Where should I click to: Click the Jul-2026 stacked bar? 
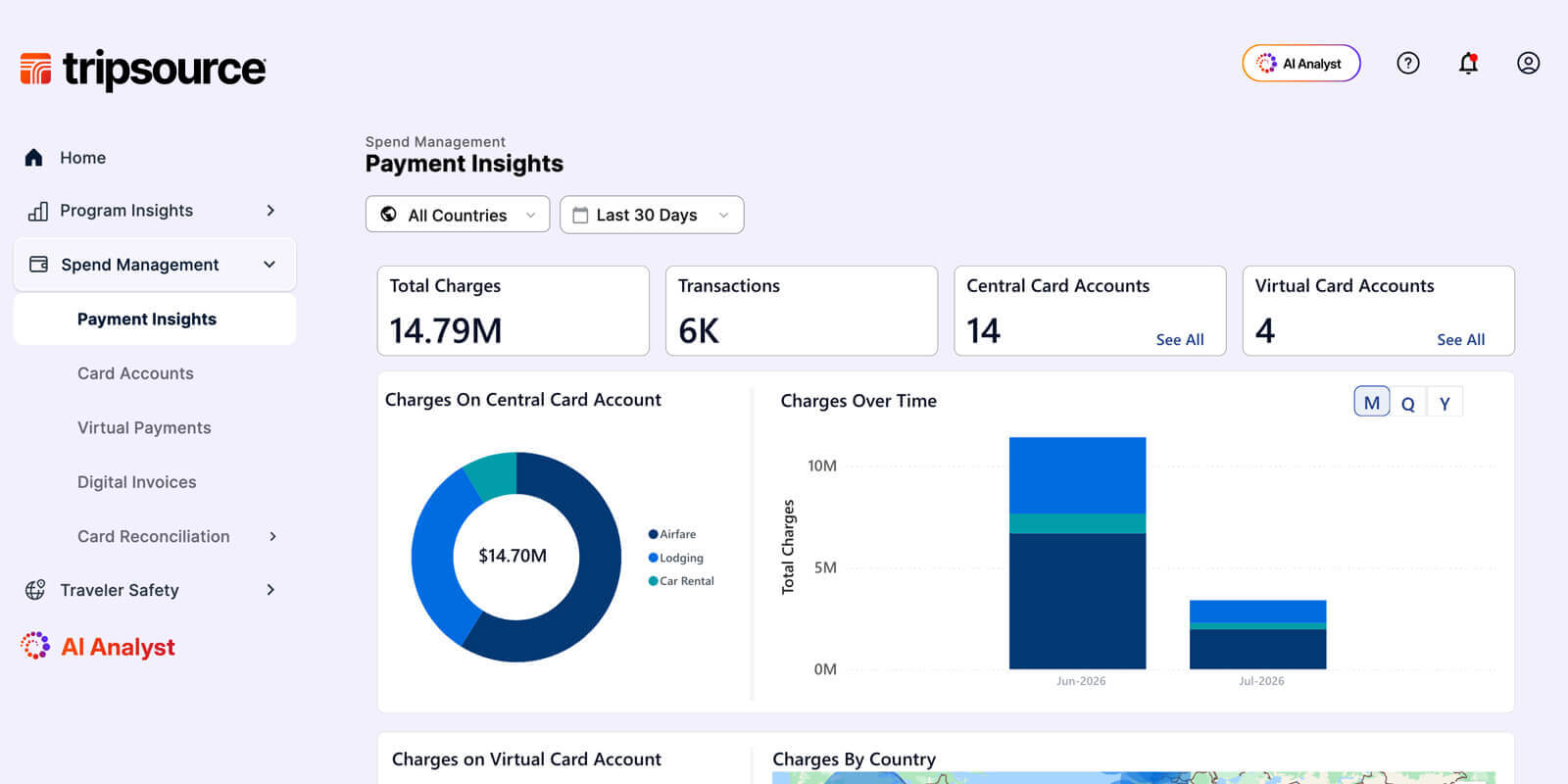coord(1258,635)
